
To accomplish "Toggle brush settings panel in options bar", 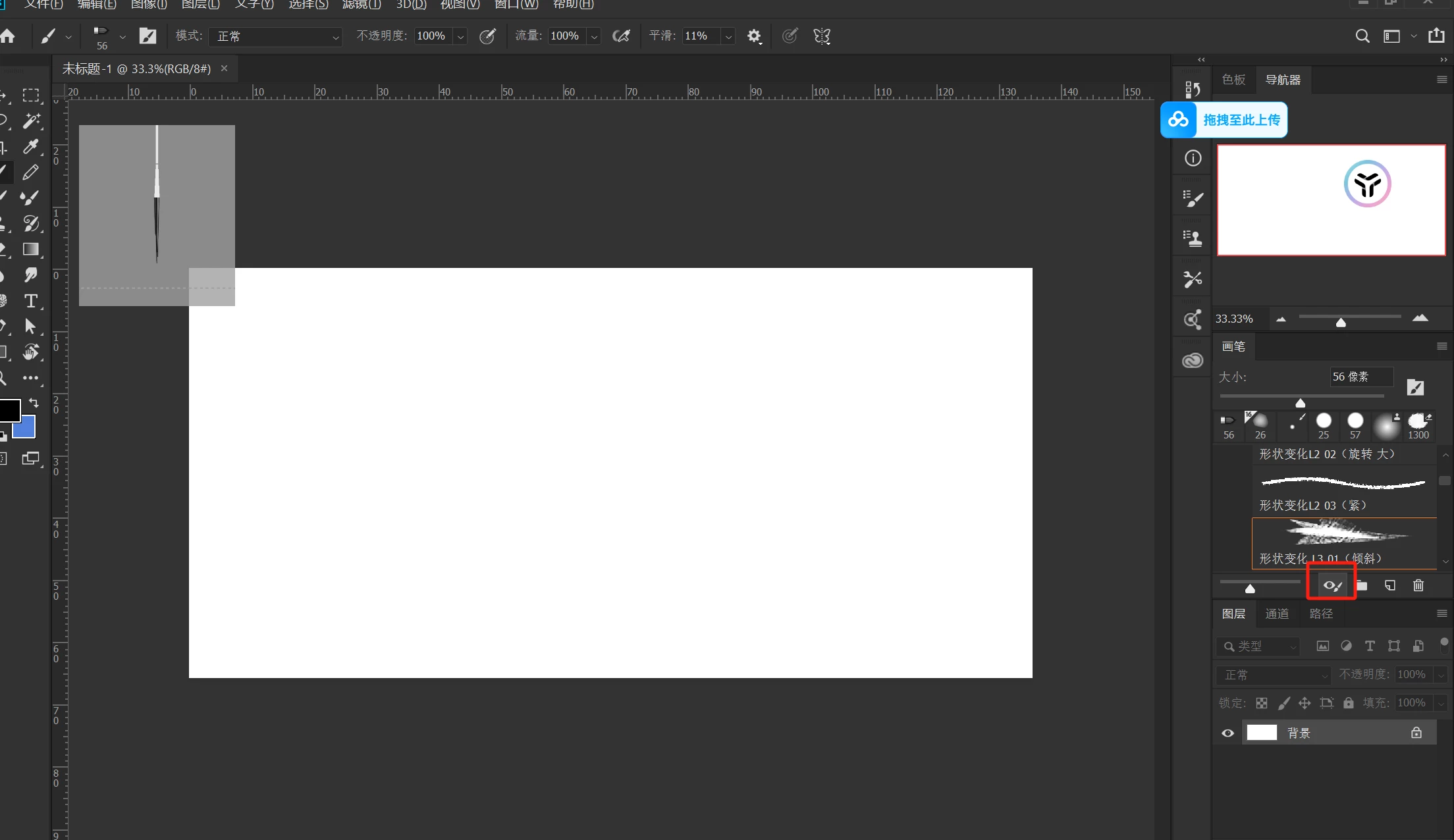I will (148, 36).
